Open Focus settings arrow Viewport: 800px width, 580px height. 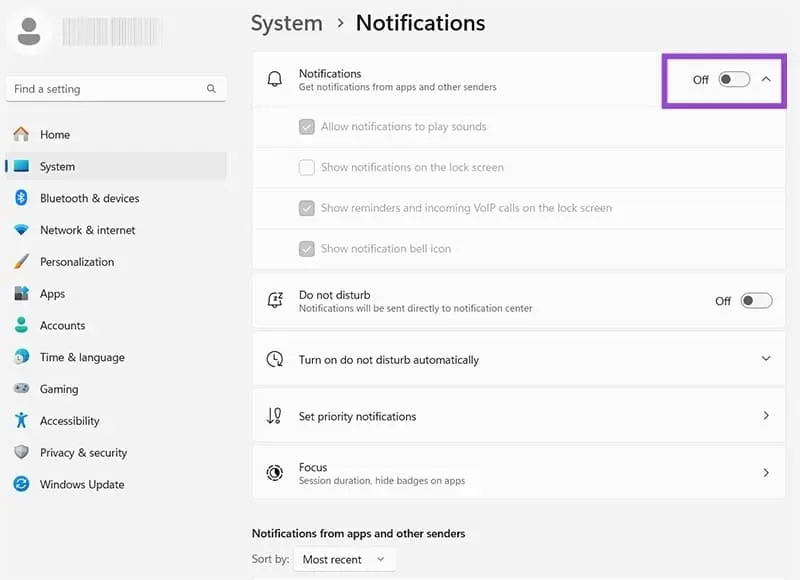(766, 473)
